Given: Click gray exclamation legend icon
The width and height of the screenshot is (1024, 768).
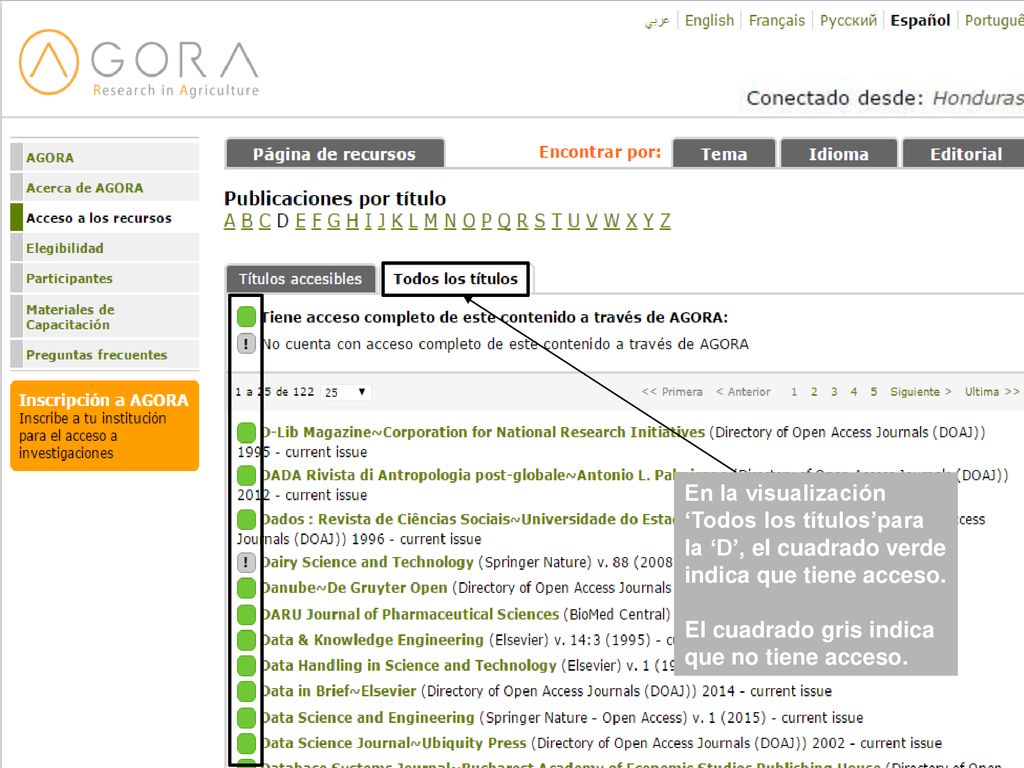Looking at the screenshot, I should (x=246, y=344).
